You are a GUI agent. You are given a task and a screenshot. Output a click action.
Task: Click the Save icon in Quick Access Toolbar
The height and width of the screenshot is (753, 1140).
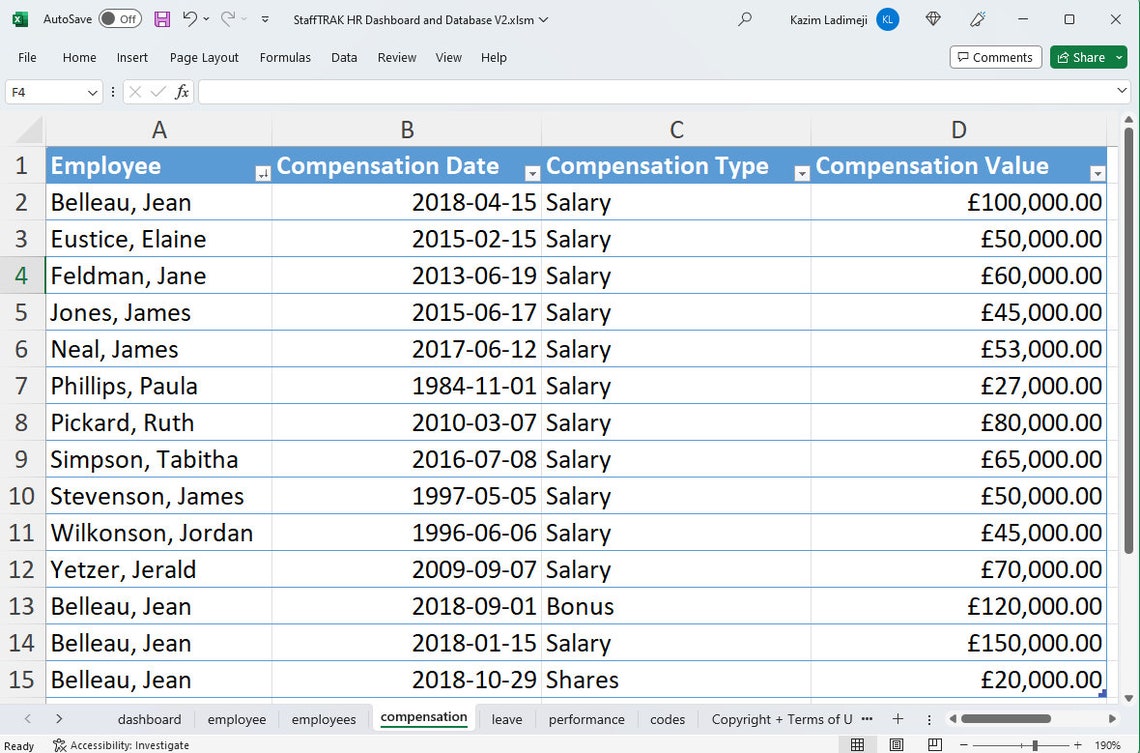pos(161,18)
